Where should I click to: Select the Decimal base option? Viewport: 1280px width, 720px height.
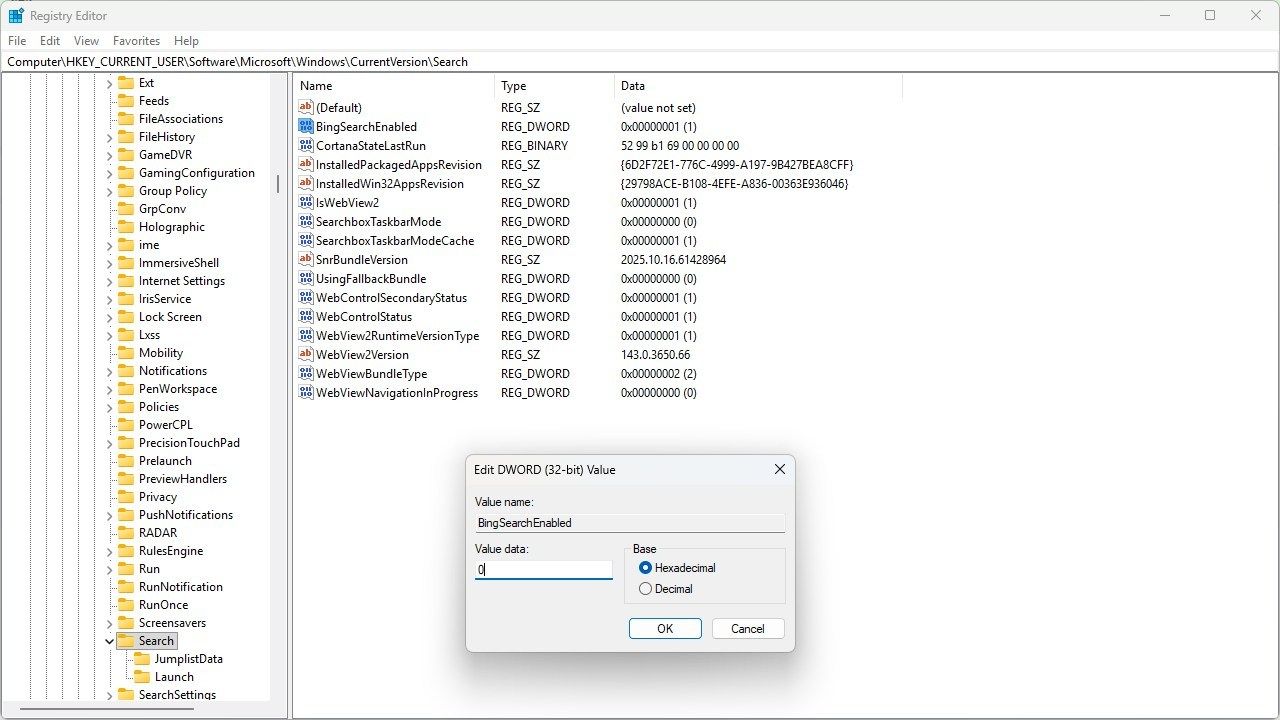(x=645, y=589)
